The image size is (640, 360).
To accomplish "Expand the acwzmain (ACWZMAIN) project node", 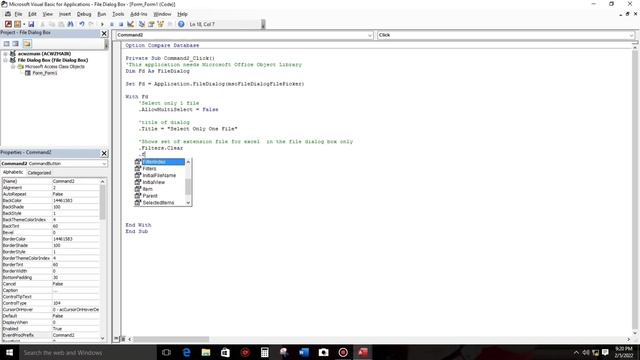I will point(5,53).
